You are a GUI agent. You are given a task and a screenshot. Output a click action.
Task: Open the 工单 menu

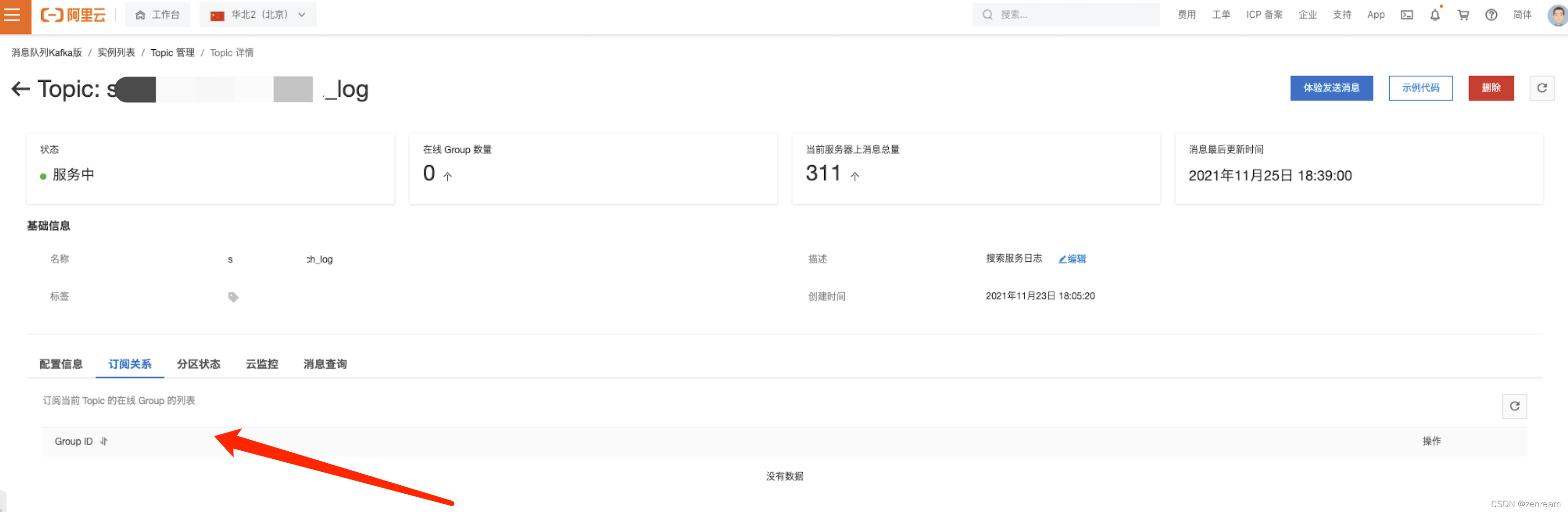(1221, 15)
